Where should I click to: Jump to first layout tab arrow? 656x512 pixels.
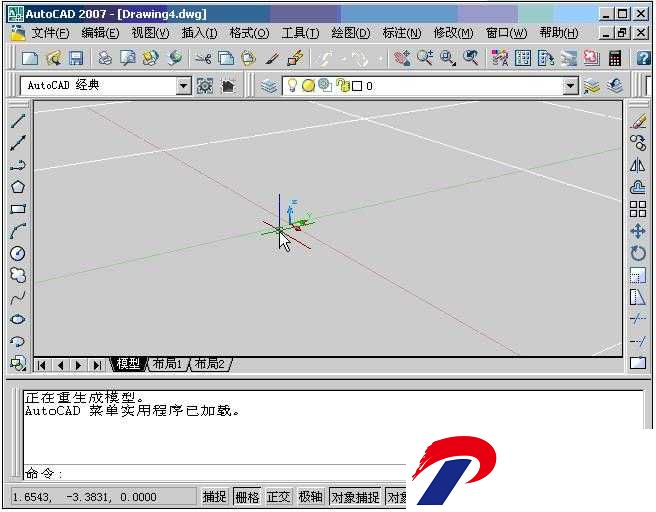click(41, 365)
